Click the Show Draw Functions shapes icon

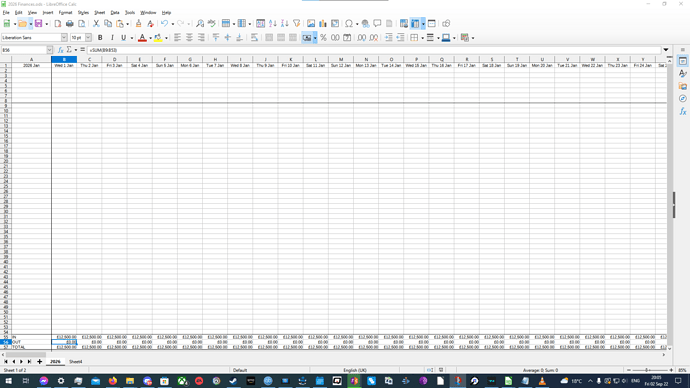point(446,23)
